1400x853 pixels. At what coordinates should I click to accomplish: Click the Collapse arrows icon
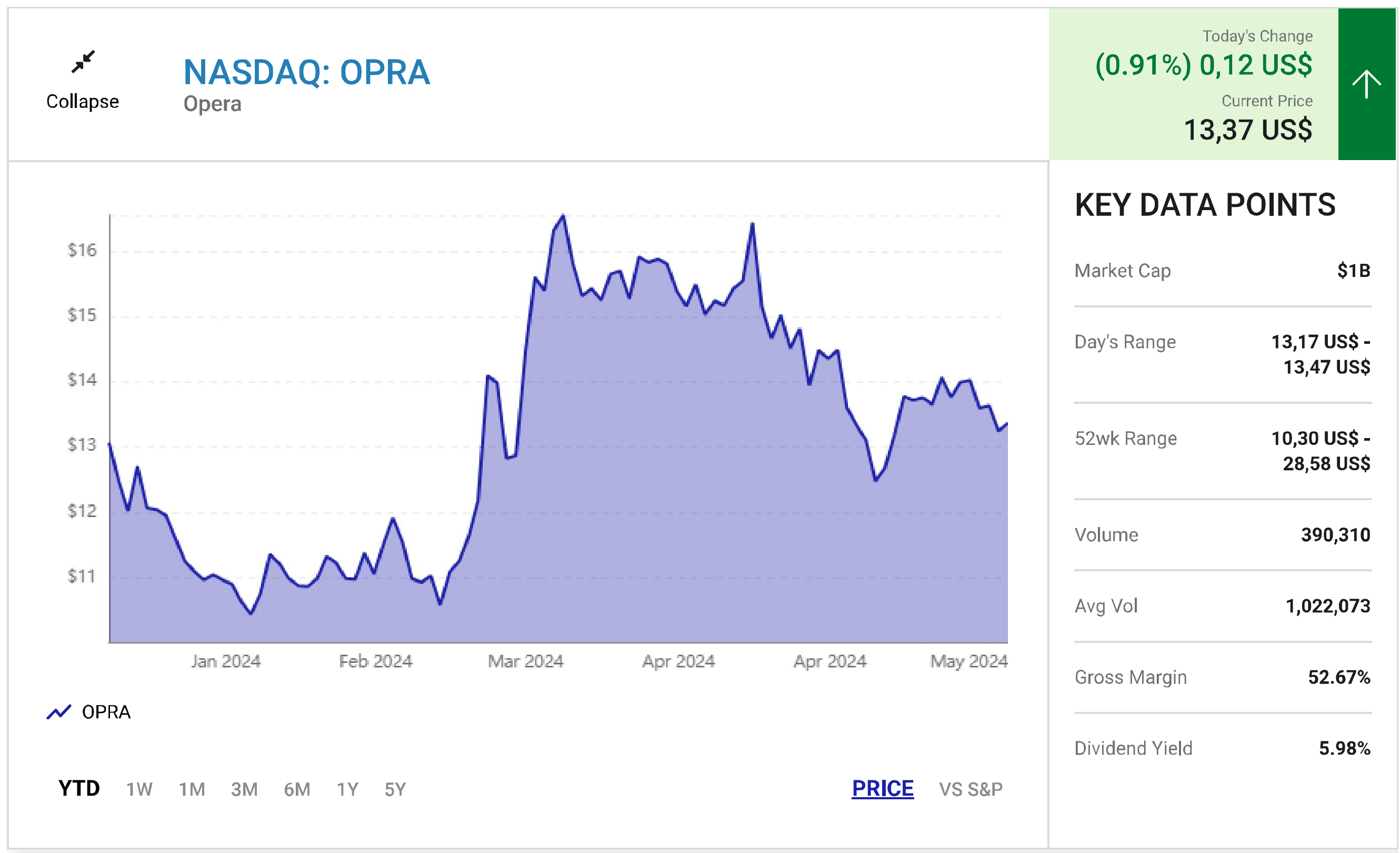(83, 62)
